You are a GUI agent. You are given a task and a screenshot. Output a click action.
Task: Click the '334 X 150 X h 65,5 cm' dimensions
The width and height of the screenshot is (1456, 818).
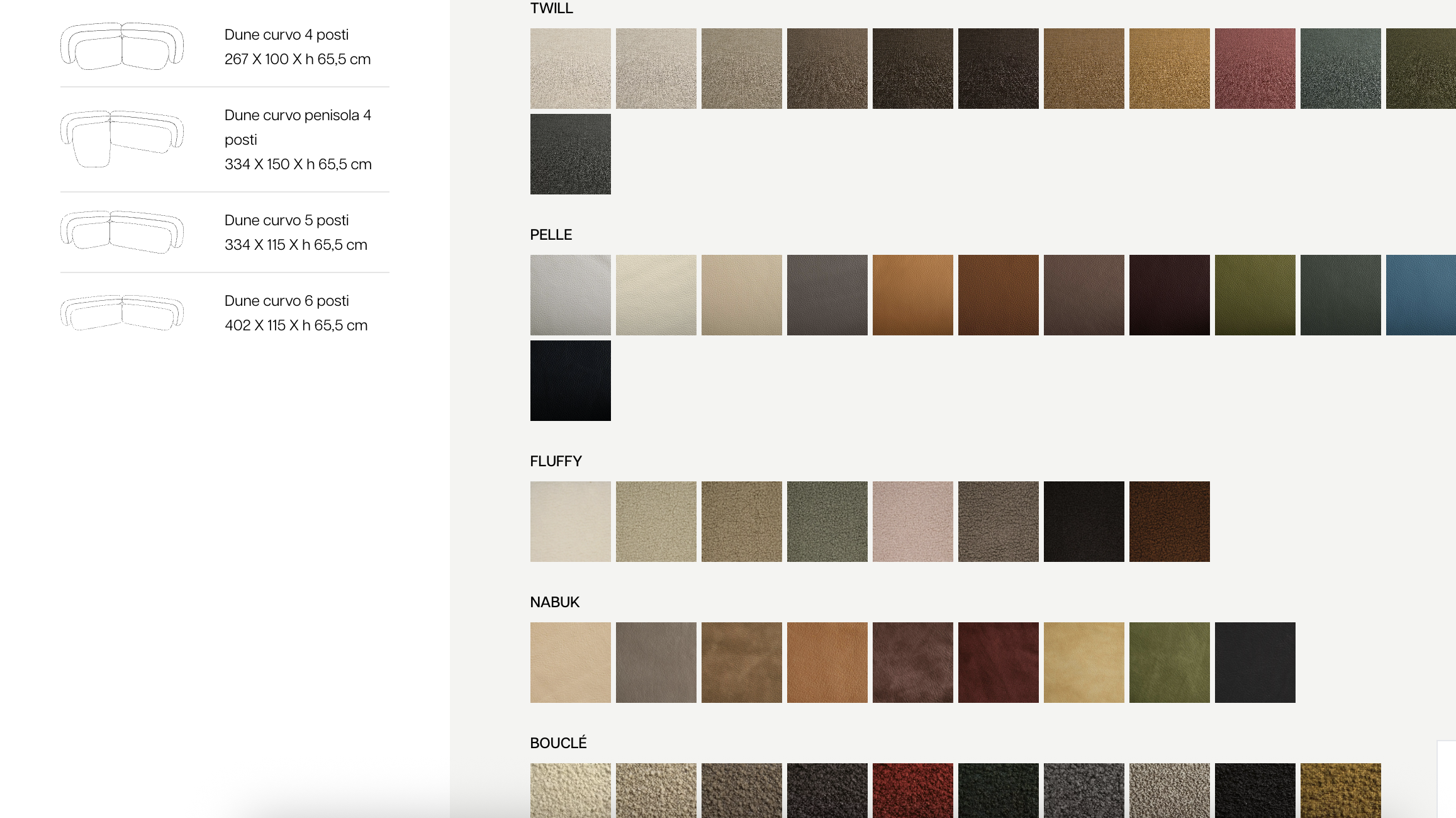coord(298,164)
